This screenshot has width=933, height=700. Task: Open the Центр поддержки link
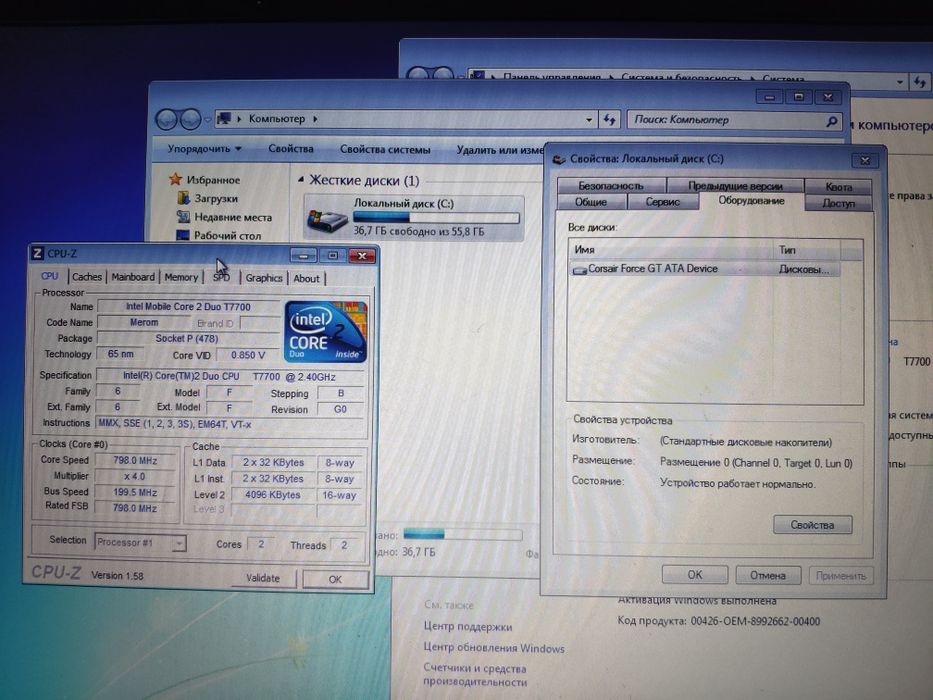coord(468,626)
